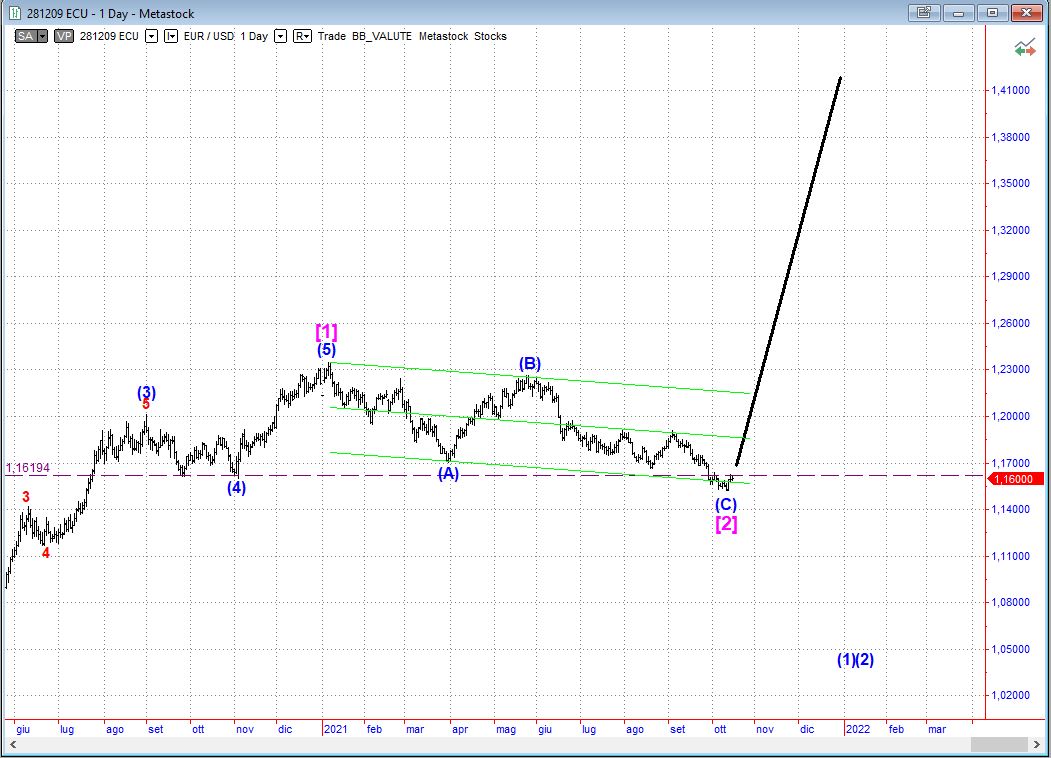
Task: Click the BB_VALUTE label
Action: pyautogui.click(x=382, y=36)
